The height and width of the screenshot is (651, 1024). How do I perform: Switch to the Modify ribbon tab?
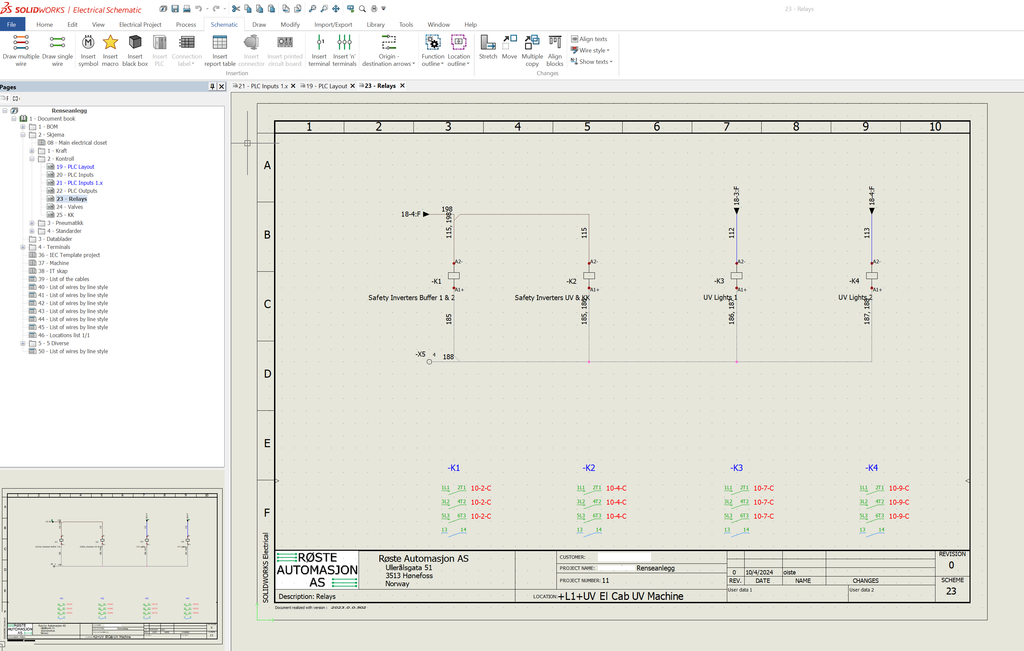coord(290,24)
